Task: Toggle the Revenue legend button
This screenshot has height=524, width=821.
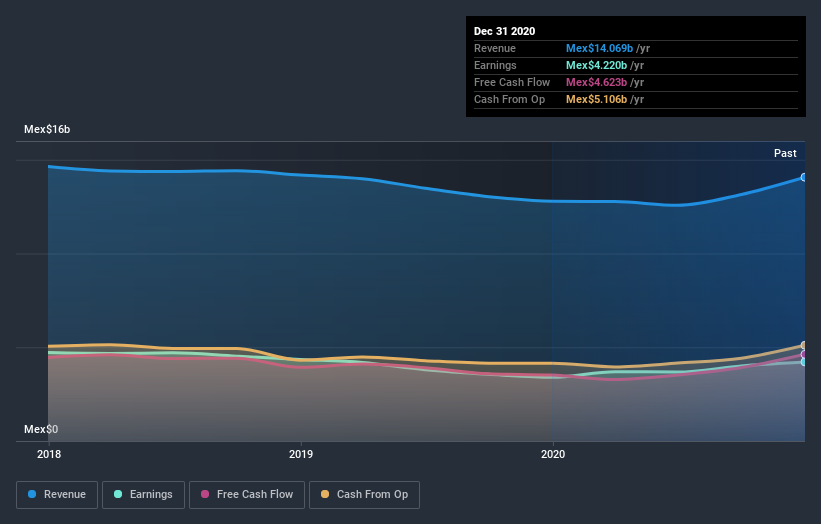Action: coord(57,495)
